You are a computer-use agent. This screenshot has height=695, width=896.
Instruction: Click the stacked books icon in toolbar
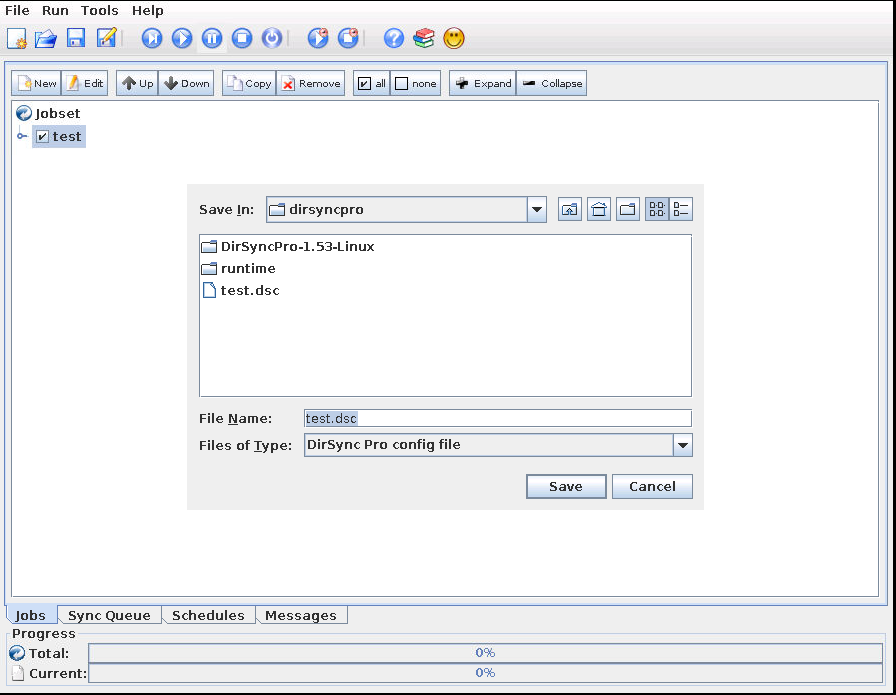[423, 38]
